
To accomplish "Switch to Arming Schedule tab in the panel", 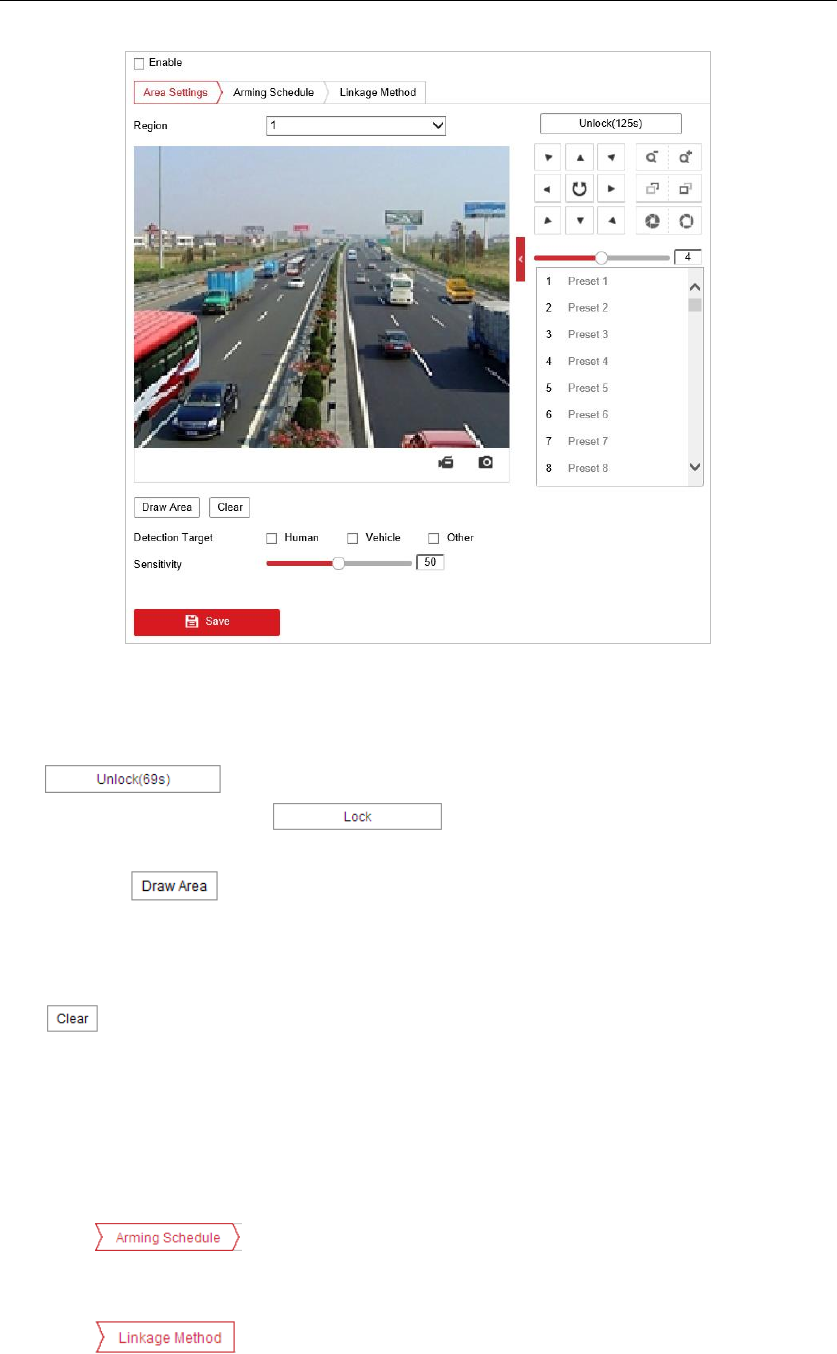I will pyautogui.click(x=273, y=92).
